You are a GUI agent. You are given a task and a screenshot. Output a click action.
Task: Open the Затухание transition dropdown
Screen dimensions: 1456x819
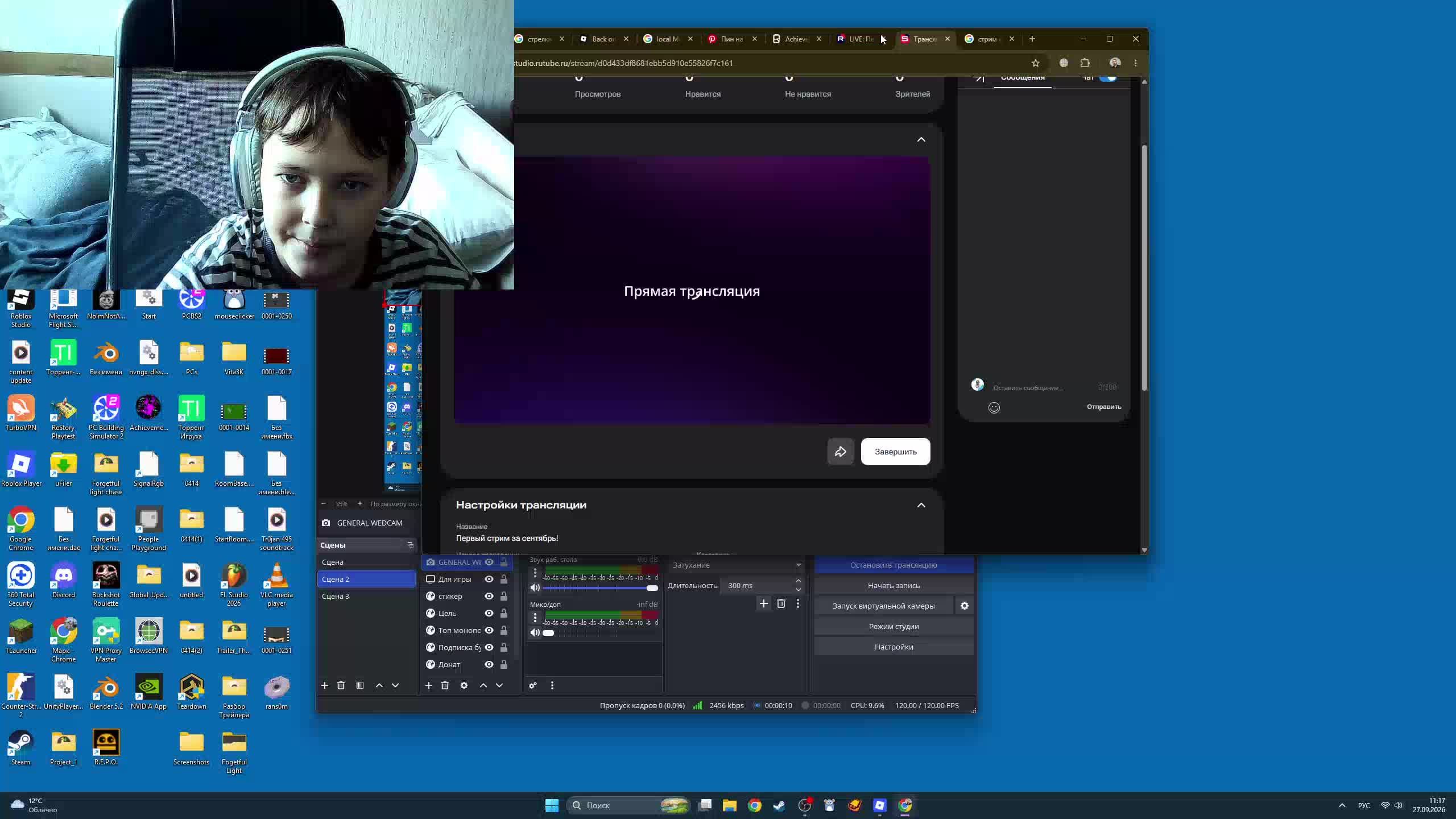737,565
